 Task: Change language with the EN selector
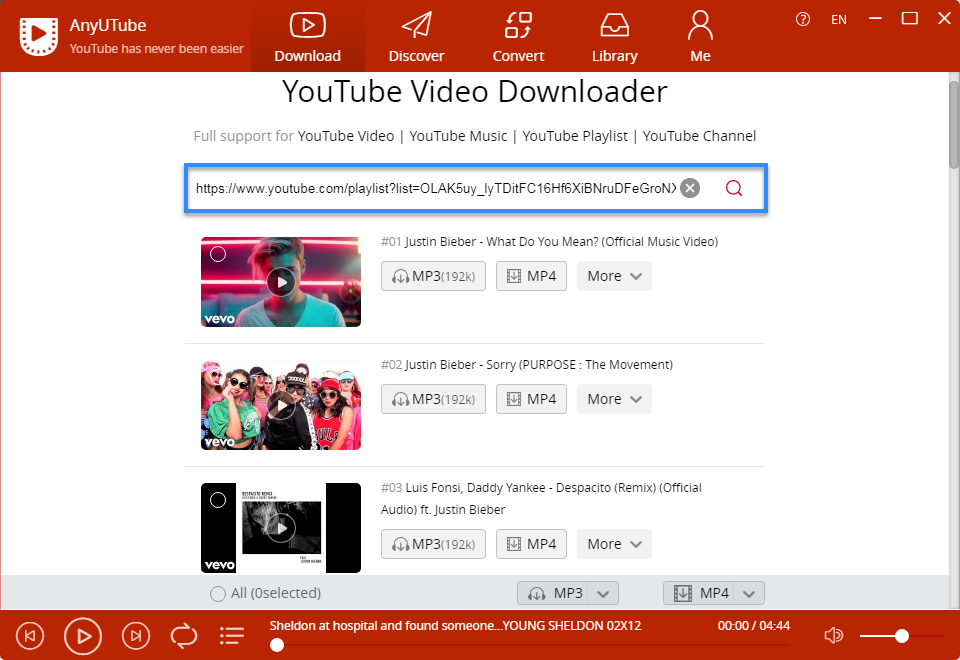[839, 20]
